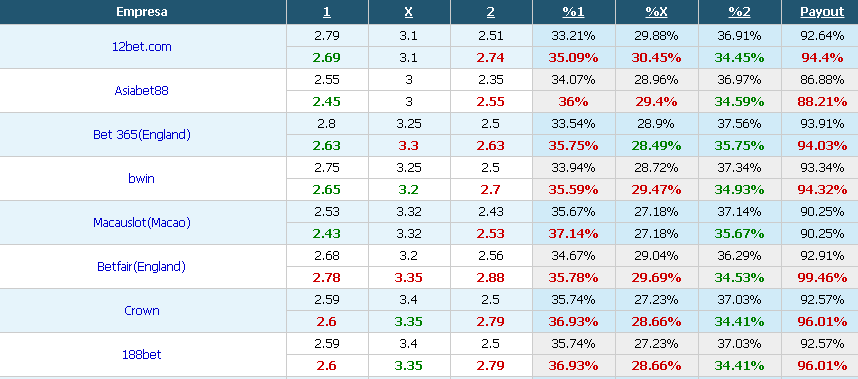Sort by the %1 column header
This screenshot has width=858, height=379.
click(x=573, y=12)
